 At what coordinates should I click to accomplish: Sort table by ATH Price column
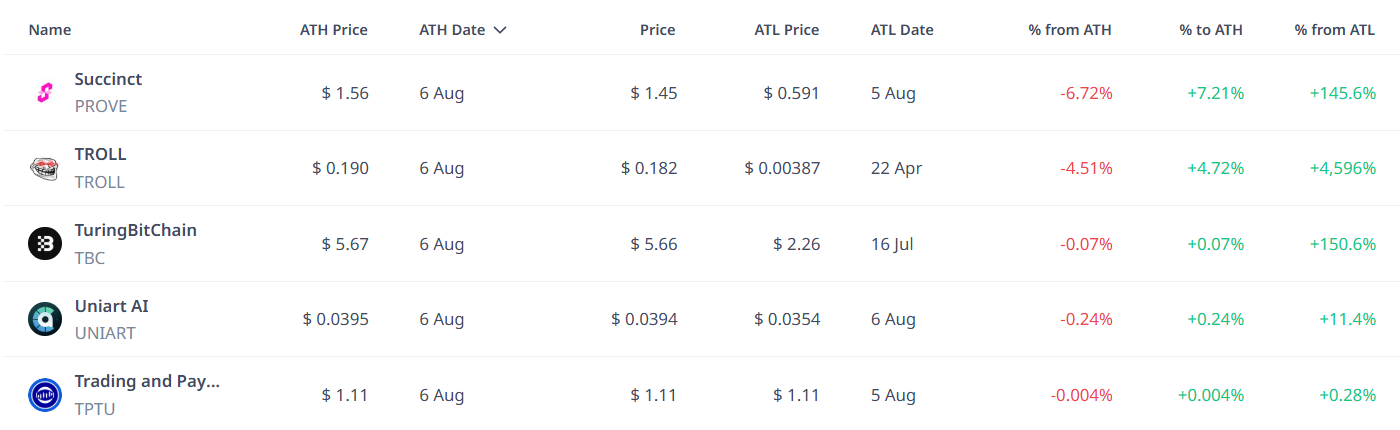point(334,30)
